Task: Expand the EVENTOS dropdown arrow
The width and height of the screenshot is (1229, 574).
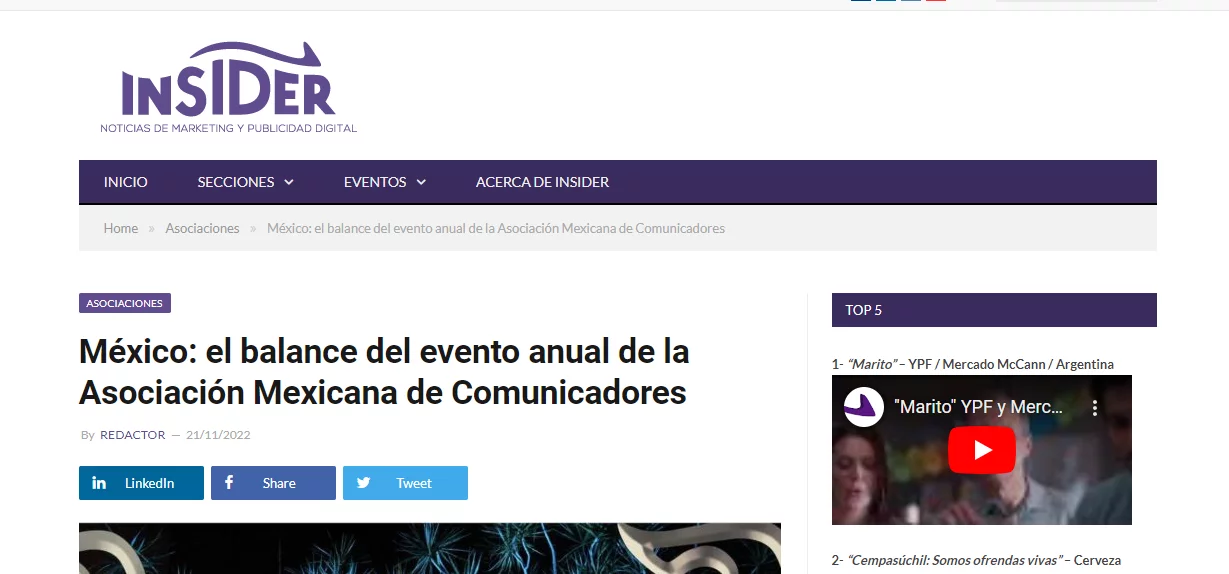Action: click(421, 182)
